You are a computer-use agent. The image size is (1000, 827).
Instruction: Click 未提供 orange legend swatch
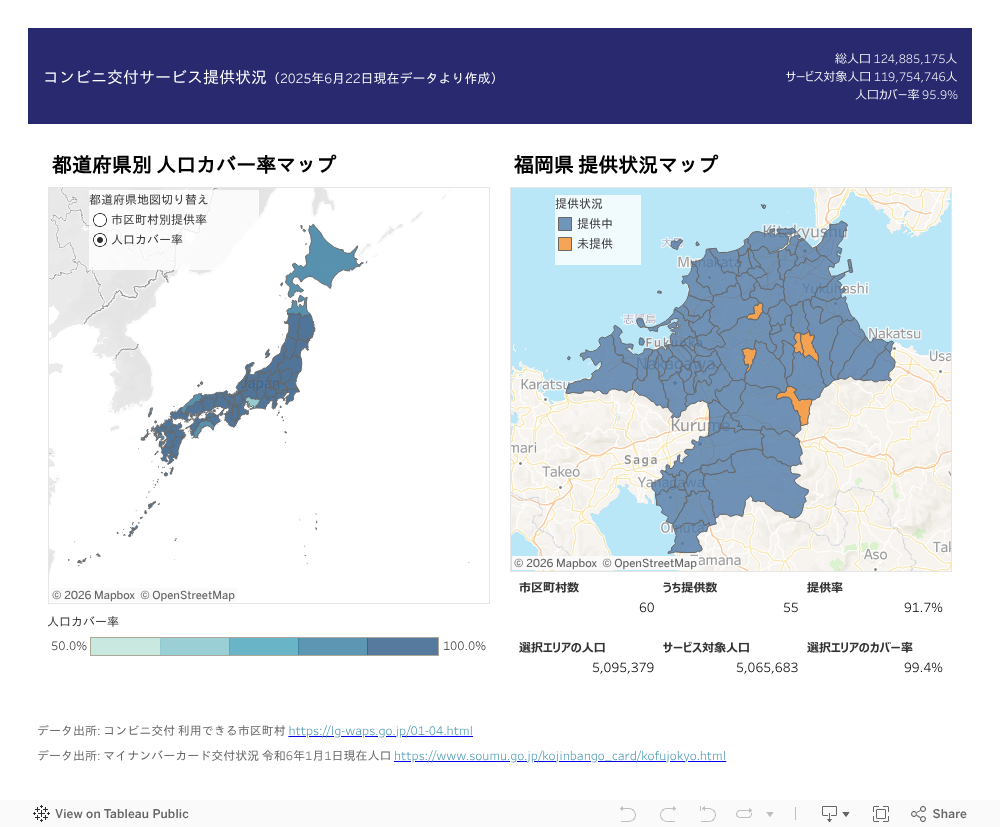565,244
